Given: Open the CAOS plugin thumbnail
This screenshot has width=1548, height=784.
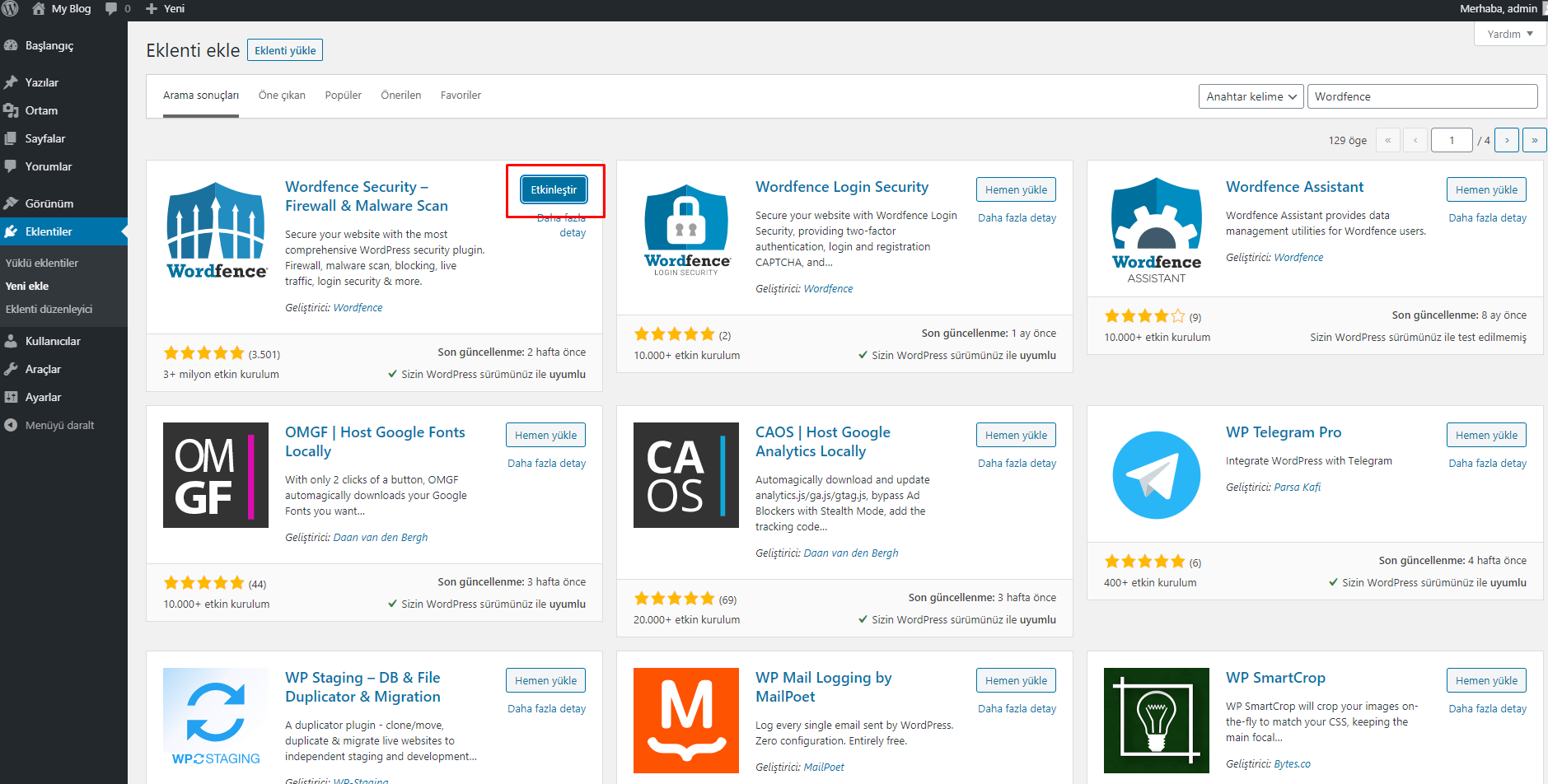Looking at the screenshot, I should [686, 475].
